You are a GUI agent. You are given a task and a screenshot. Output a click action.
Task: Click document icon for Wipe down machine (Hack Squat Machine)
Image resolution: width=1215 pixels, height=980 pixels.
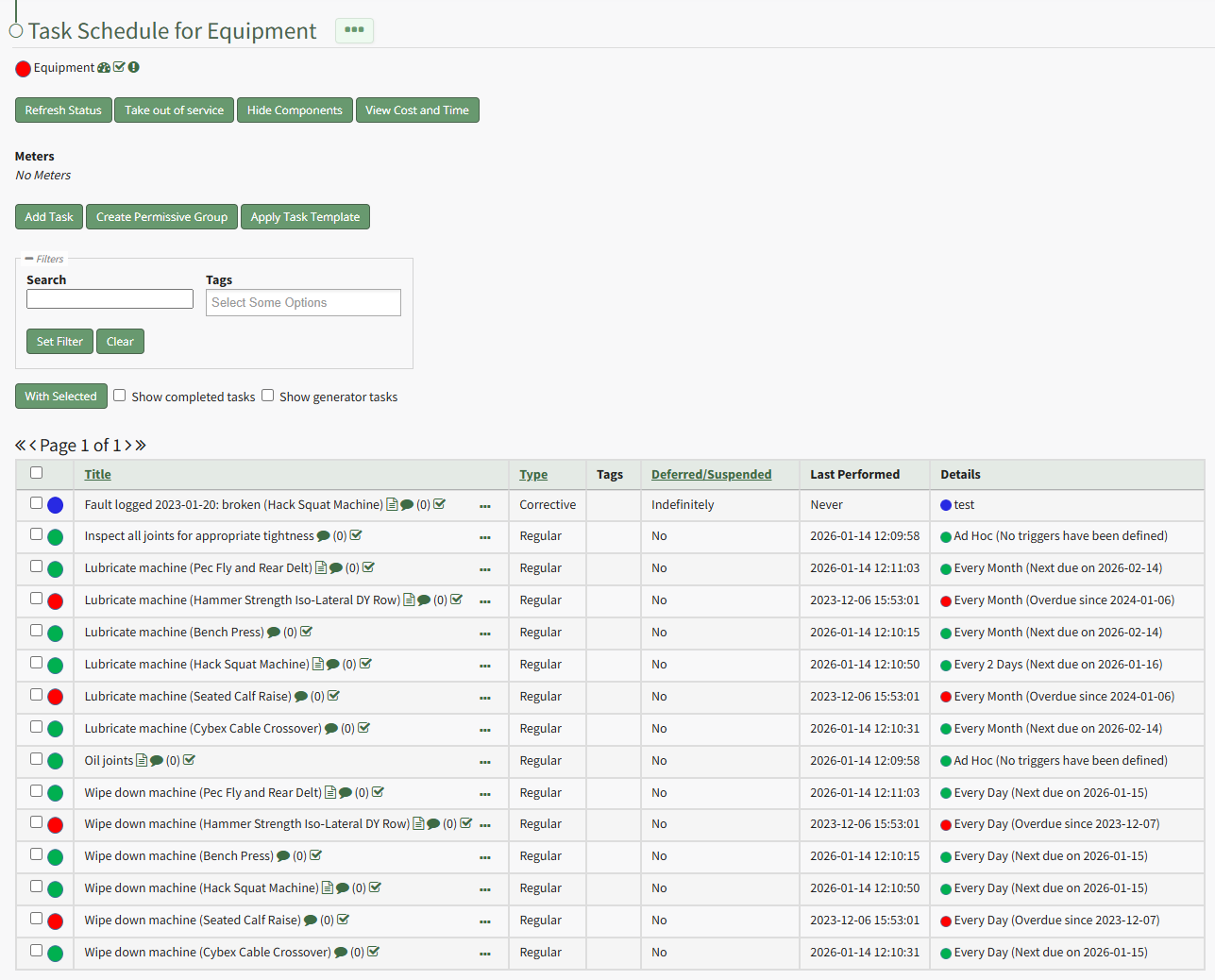(x=328, y=888)
